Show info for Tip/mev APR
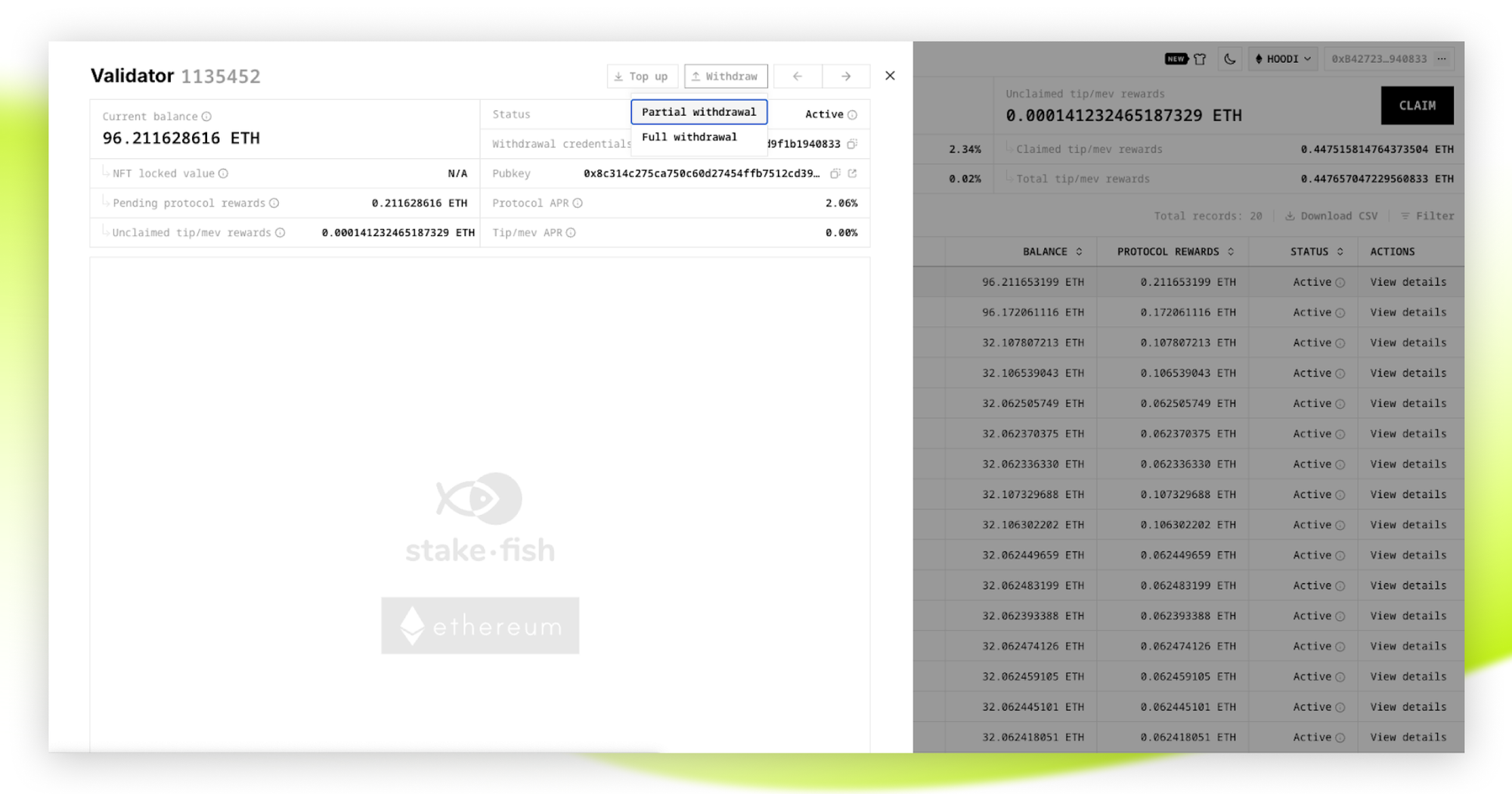 point(571,233)
